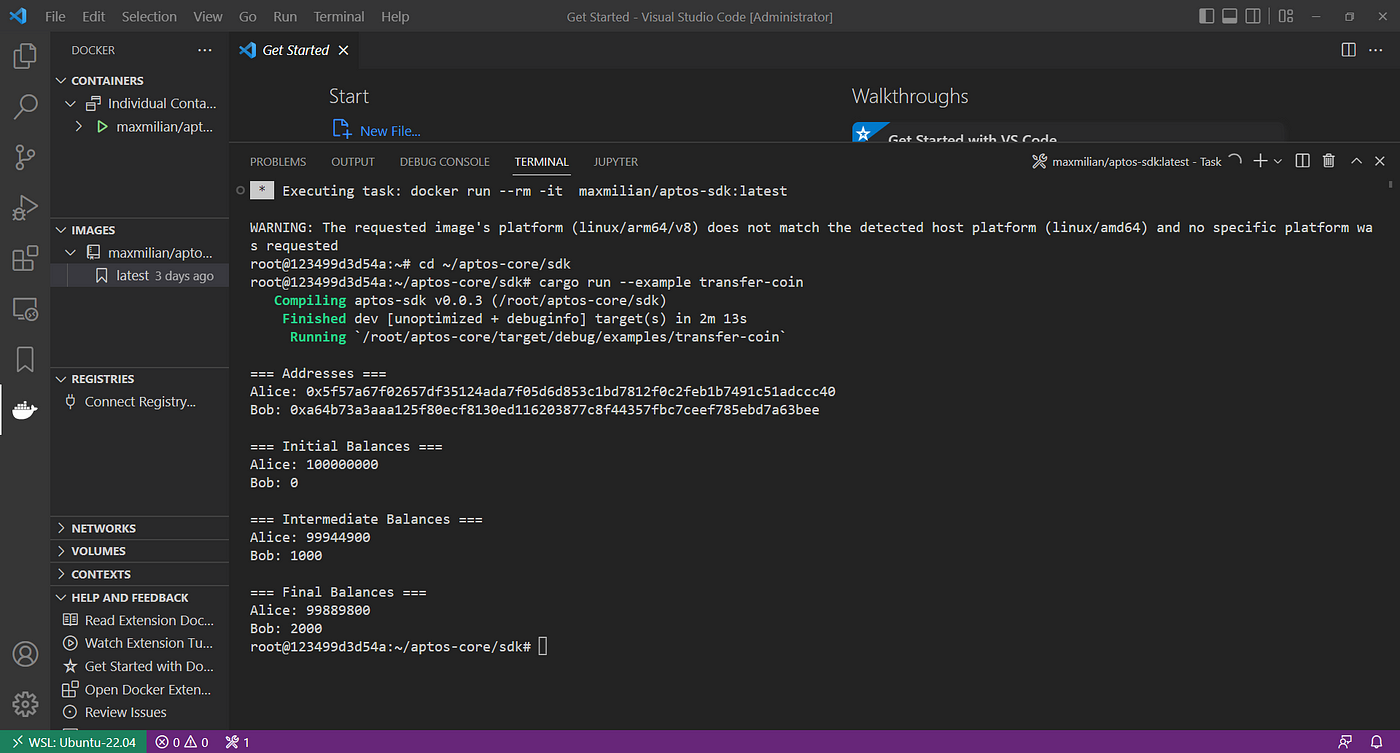1400x753 pixels.
Task: Toggle primary side bar layout
Action: coord(1206,17)
